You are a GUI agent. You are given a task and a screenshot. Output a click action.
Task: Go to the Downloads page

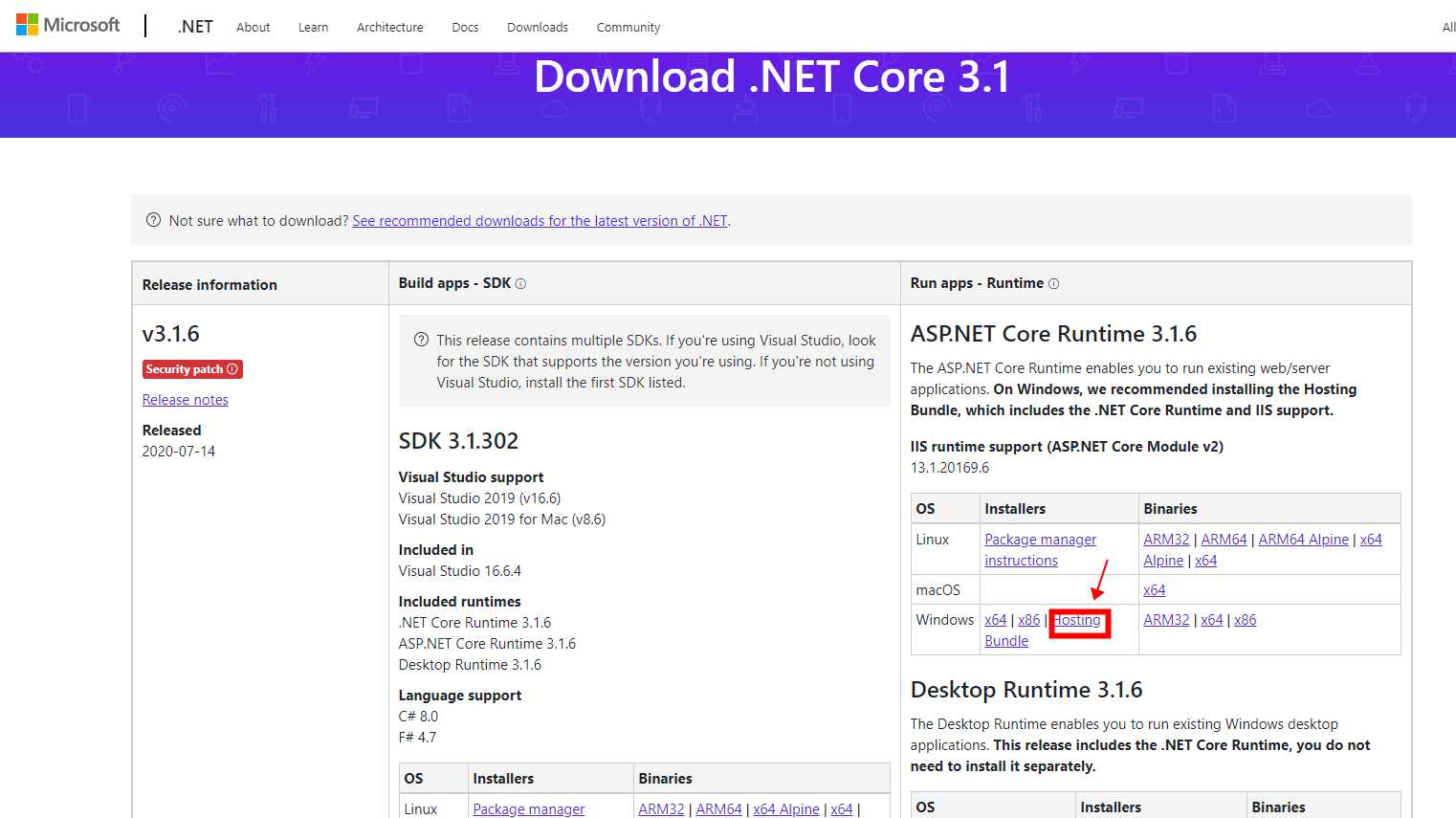[538, 28]
